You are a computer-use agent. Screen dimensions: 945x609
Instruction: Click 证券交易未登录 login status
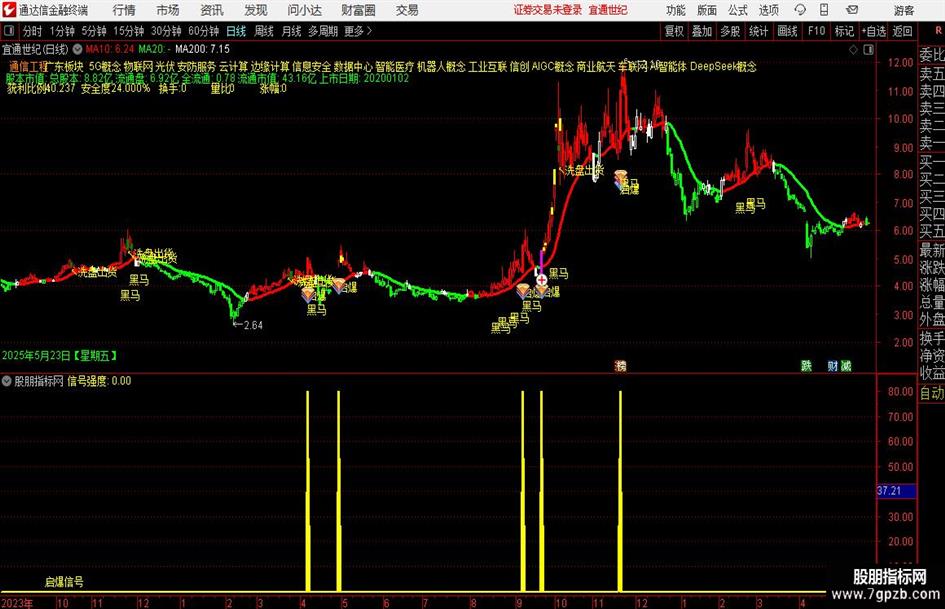548,10
